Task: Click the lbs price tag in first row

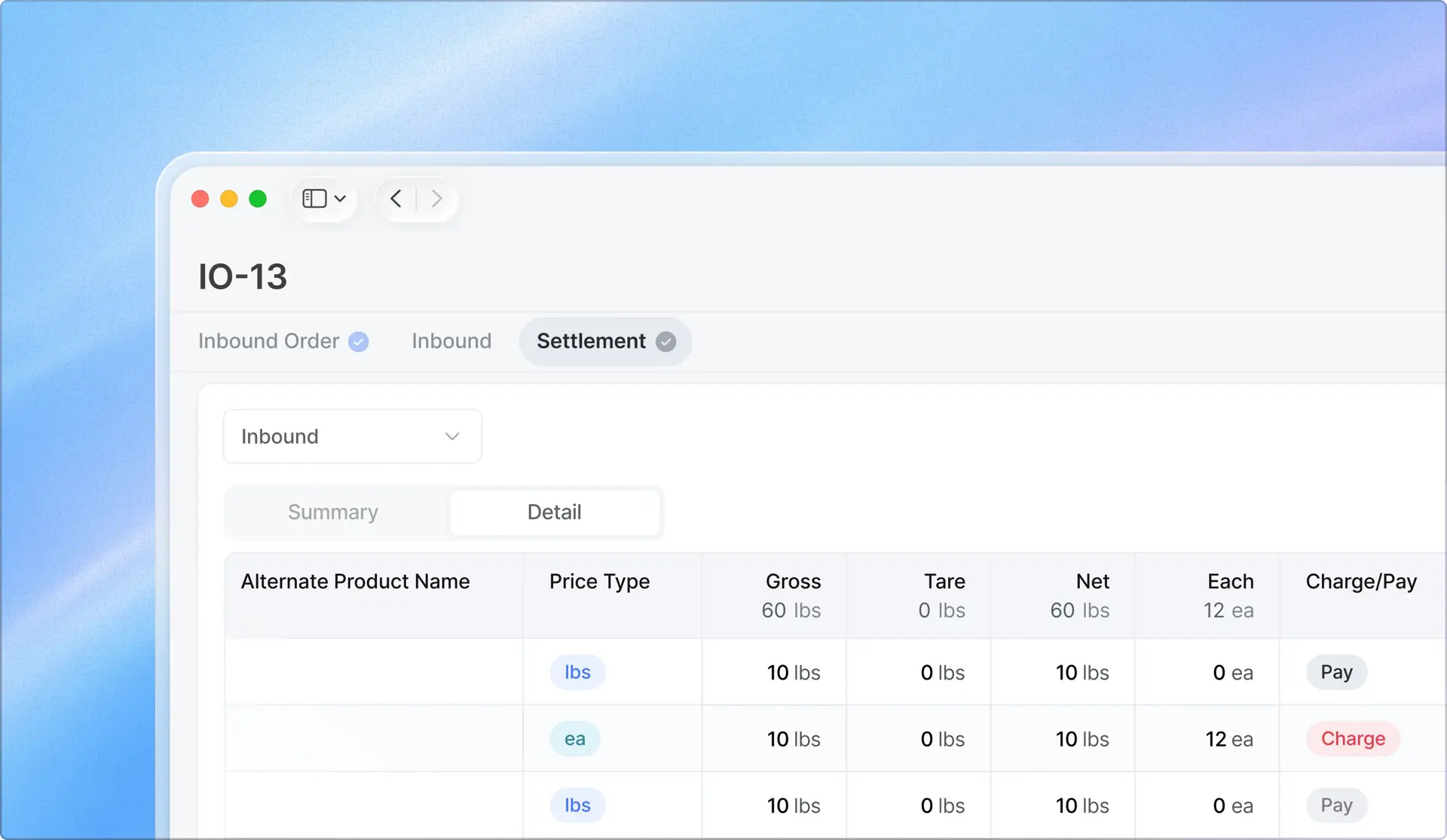Action: pyautogui.click(x=577, y=672)
